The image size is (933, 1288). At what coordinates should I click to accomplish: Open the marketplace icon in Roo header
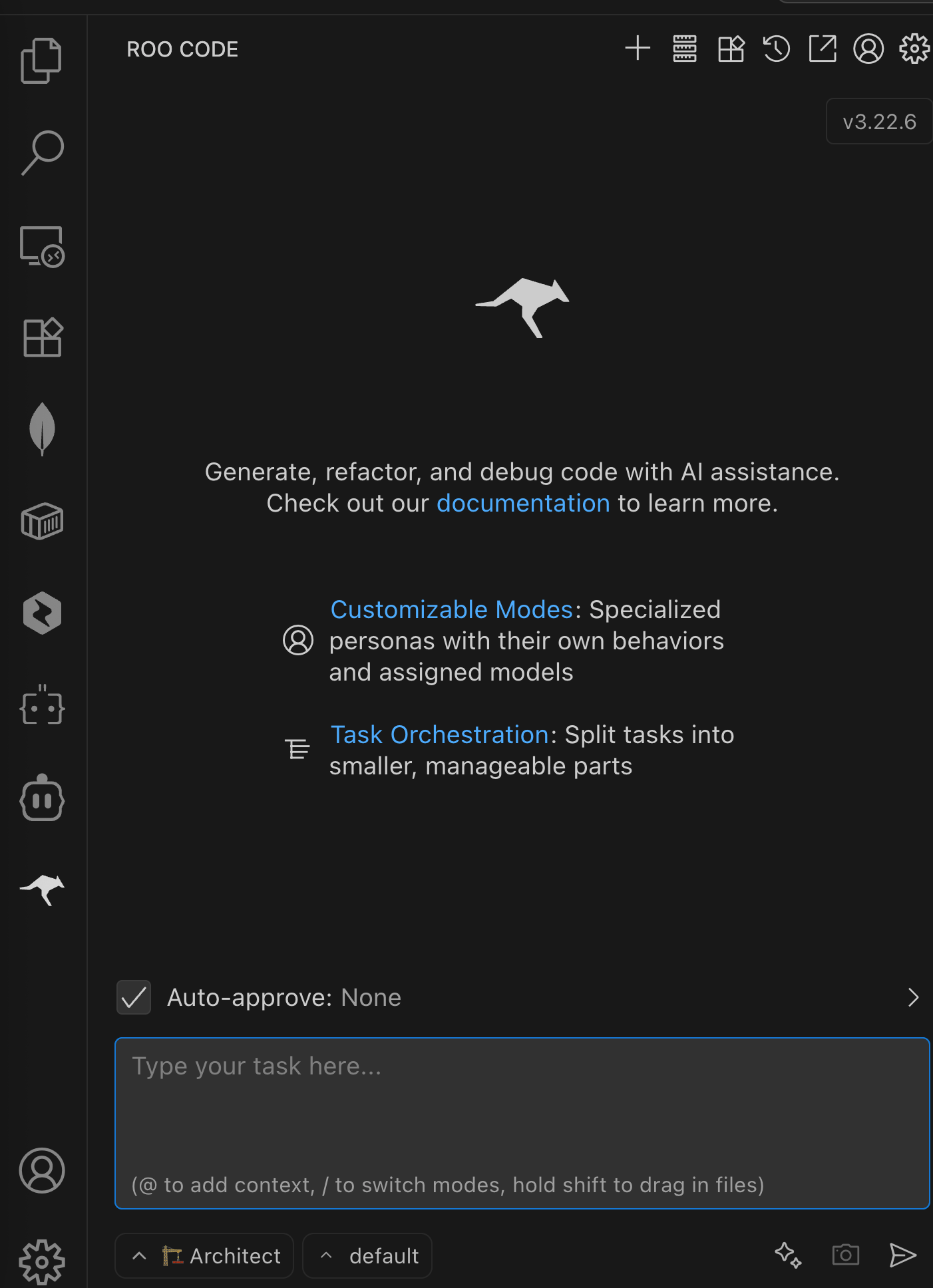point(731,49)
